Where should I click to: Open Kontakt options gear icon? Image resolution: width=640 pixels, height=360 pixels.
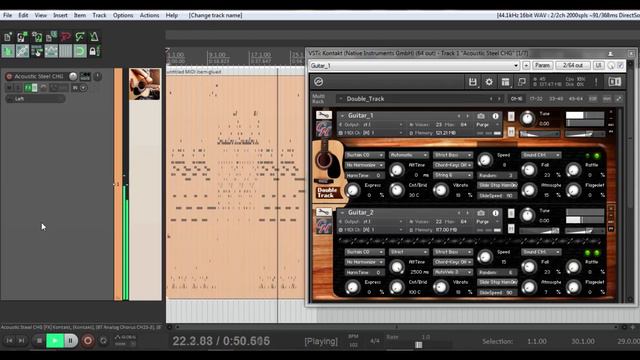coord(489,82)
